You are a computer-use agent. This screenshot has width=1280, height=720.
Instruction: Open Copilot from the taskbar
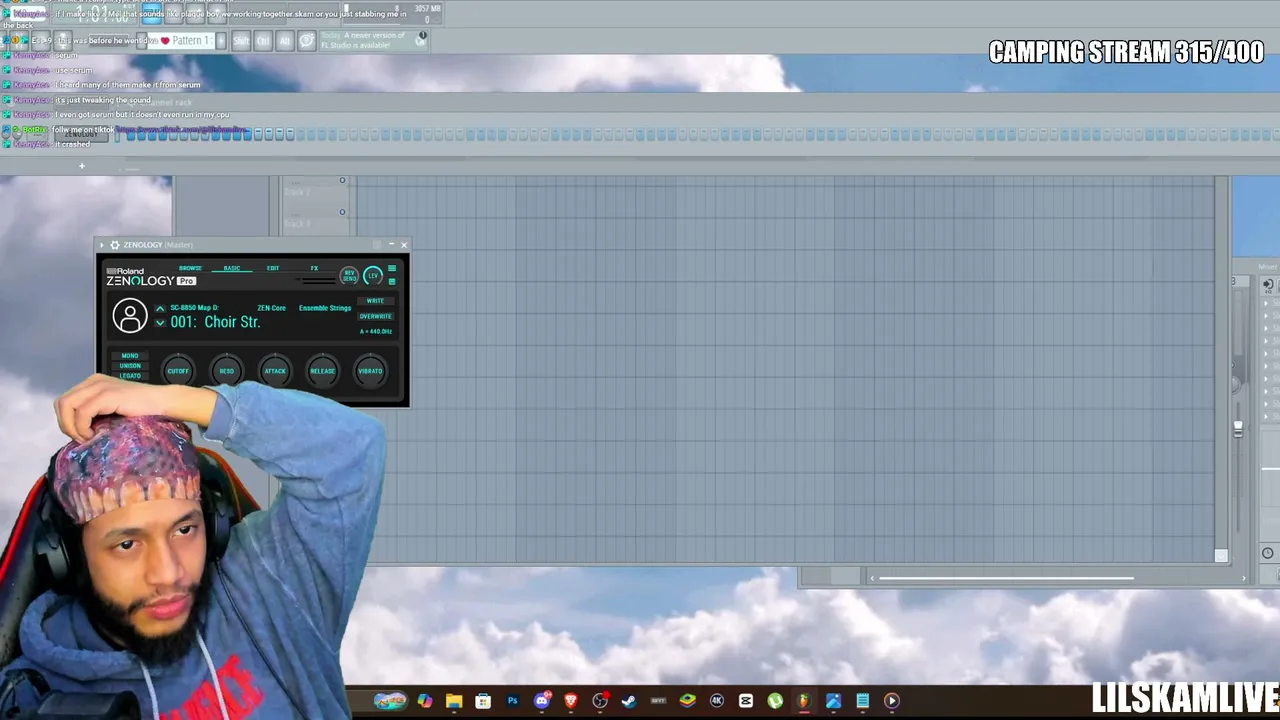tap(425, 701)
